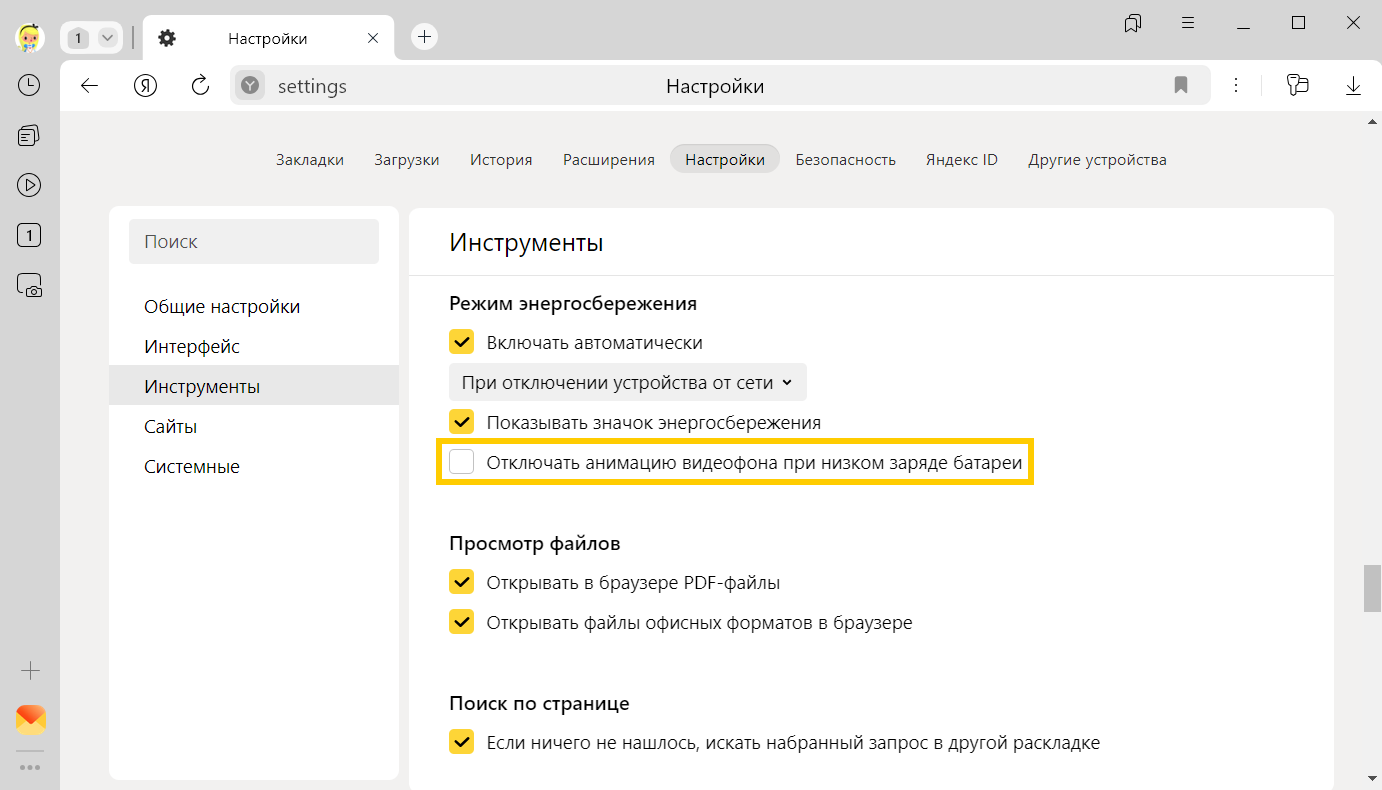Toggle 'Открывать в браузере PDF-файлы' checkbox
Image resolution: width=1382 pixels, height=790 pixels.
tap(461, 582)
